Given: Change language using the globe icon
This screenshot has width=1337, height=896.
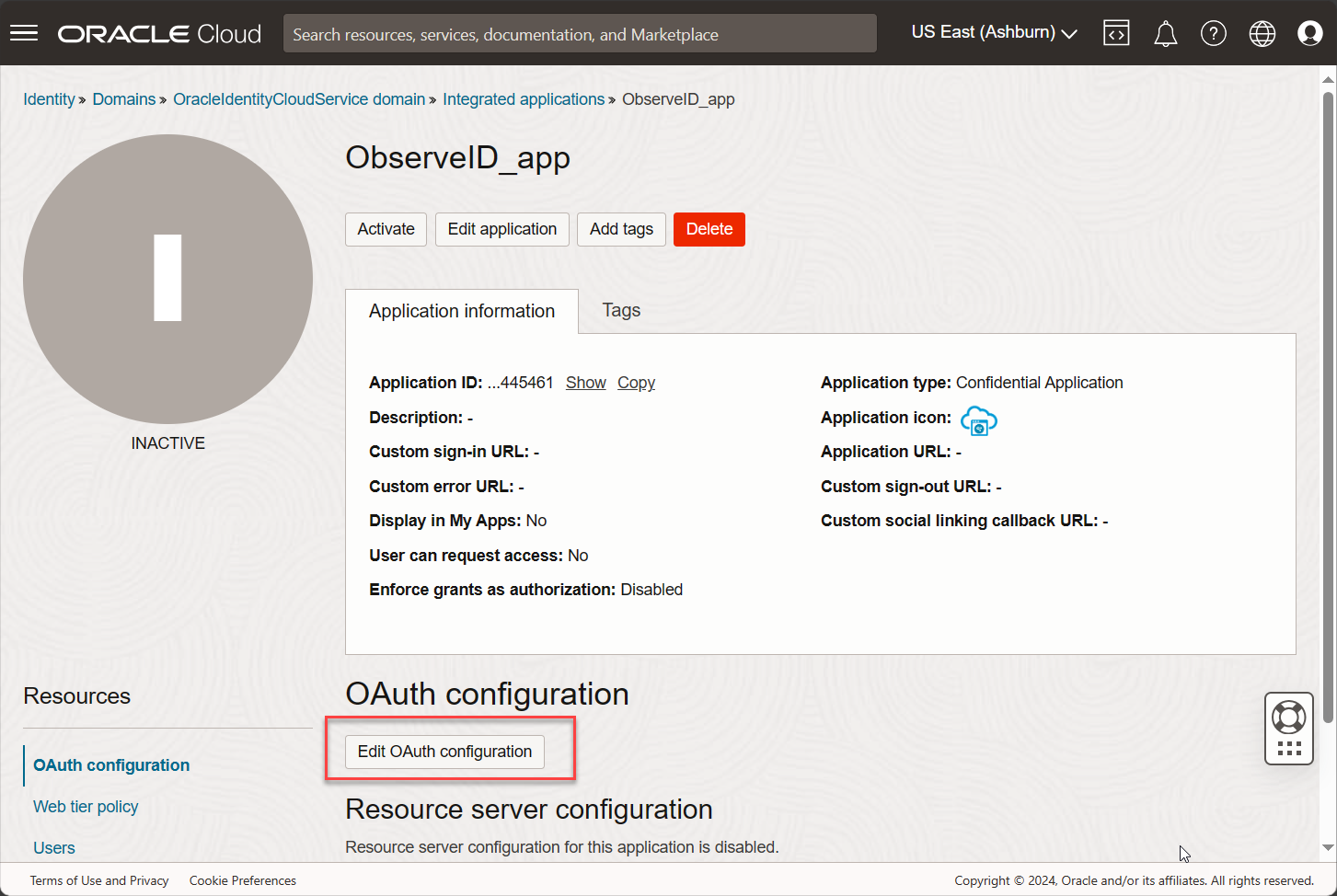Looking at the screenshot, I should coord(1262,32).
